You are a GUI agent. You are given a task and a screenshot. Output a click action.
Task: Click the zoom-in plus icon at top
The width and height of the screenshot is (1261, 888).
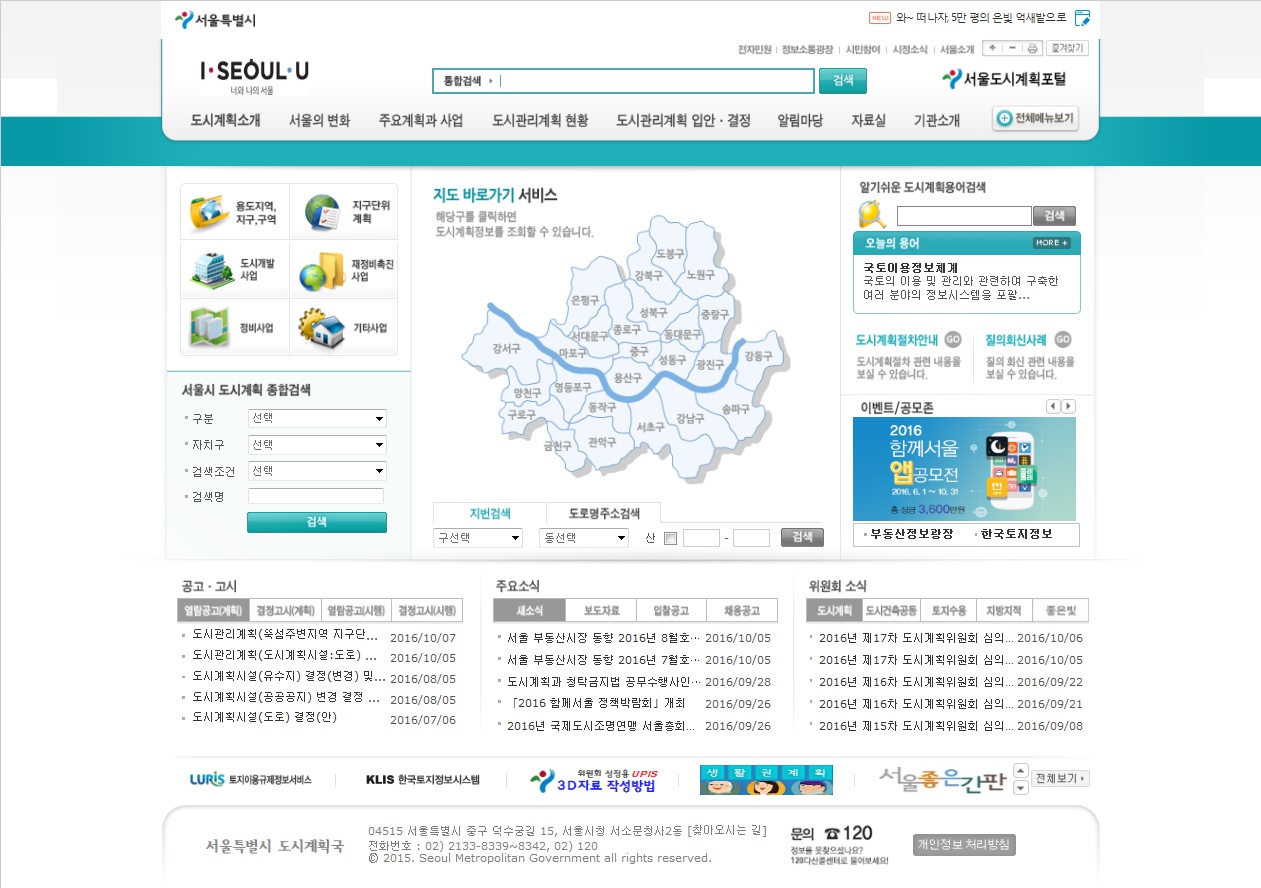[992, 48]
